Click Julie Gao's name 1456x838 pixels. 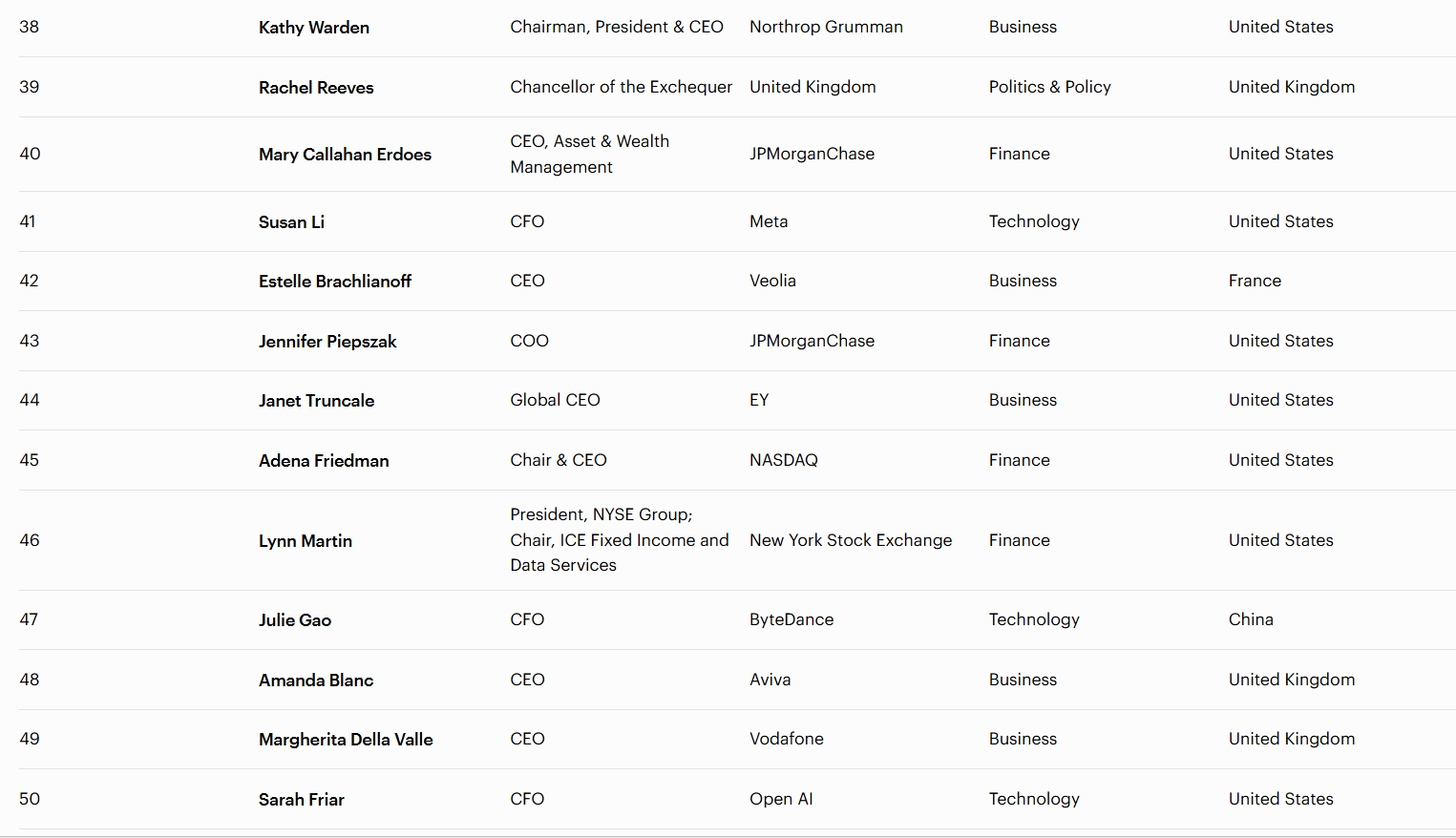point(294,620)
